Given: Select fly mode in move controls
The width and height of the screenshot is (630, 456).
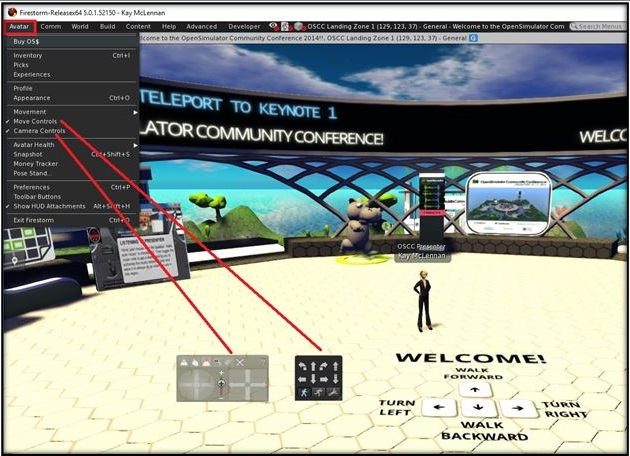Looking at the screenshot, I should (x=333, y=393).
